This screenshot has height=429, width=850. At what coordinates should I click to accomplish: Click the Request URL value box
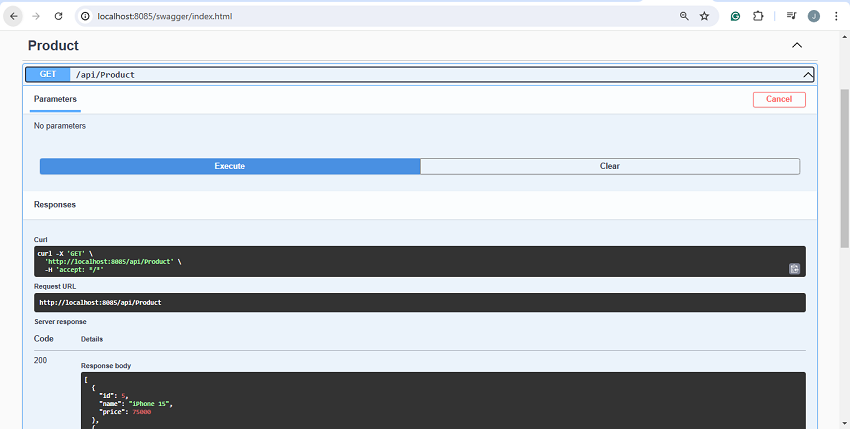[420, 303]
